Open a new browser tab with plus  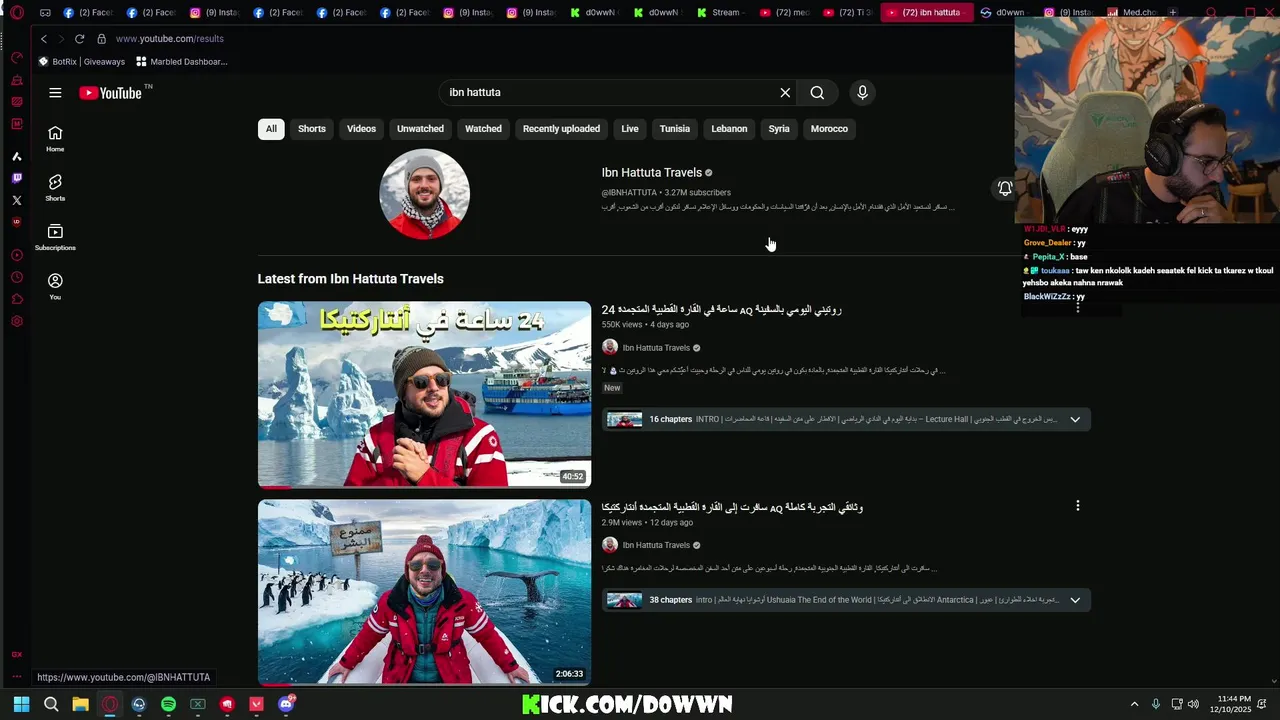[1173, 13]
